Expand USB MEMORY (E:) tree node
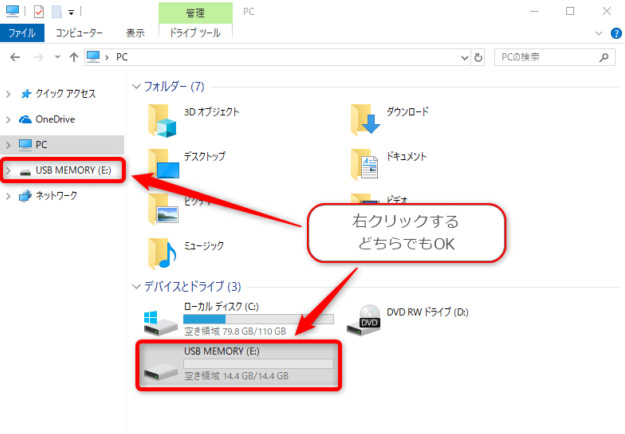 tap(8, 171)
